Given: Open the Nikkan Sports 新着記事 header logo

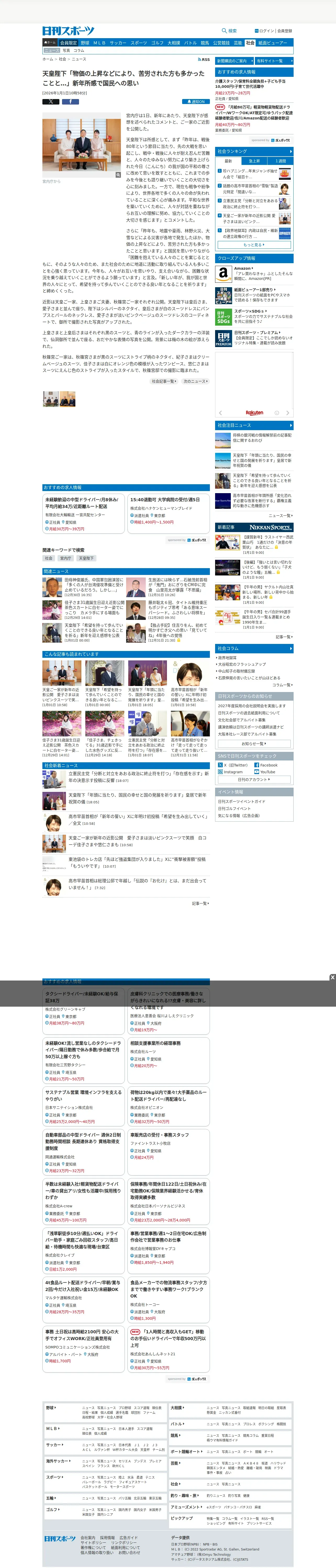Looking at the screenshot, I should (x=271, y=527).
